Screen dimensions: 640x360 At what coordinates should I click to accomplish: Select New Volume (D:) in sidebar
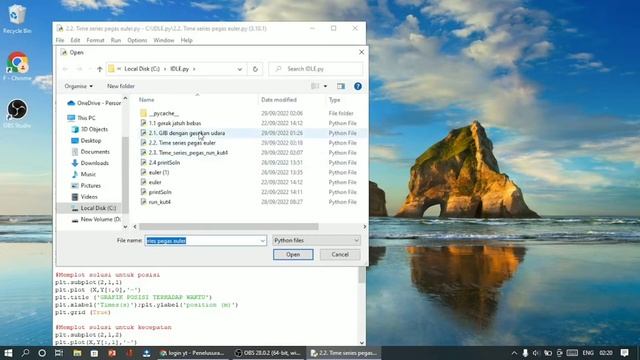click(96, 219)
